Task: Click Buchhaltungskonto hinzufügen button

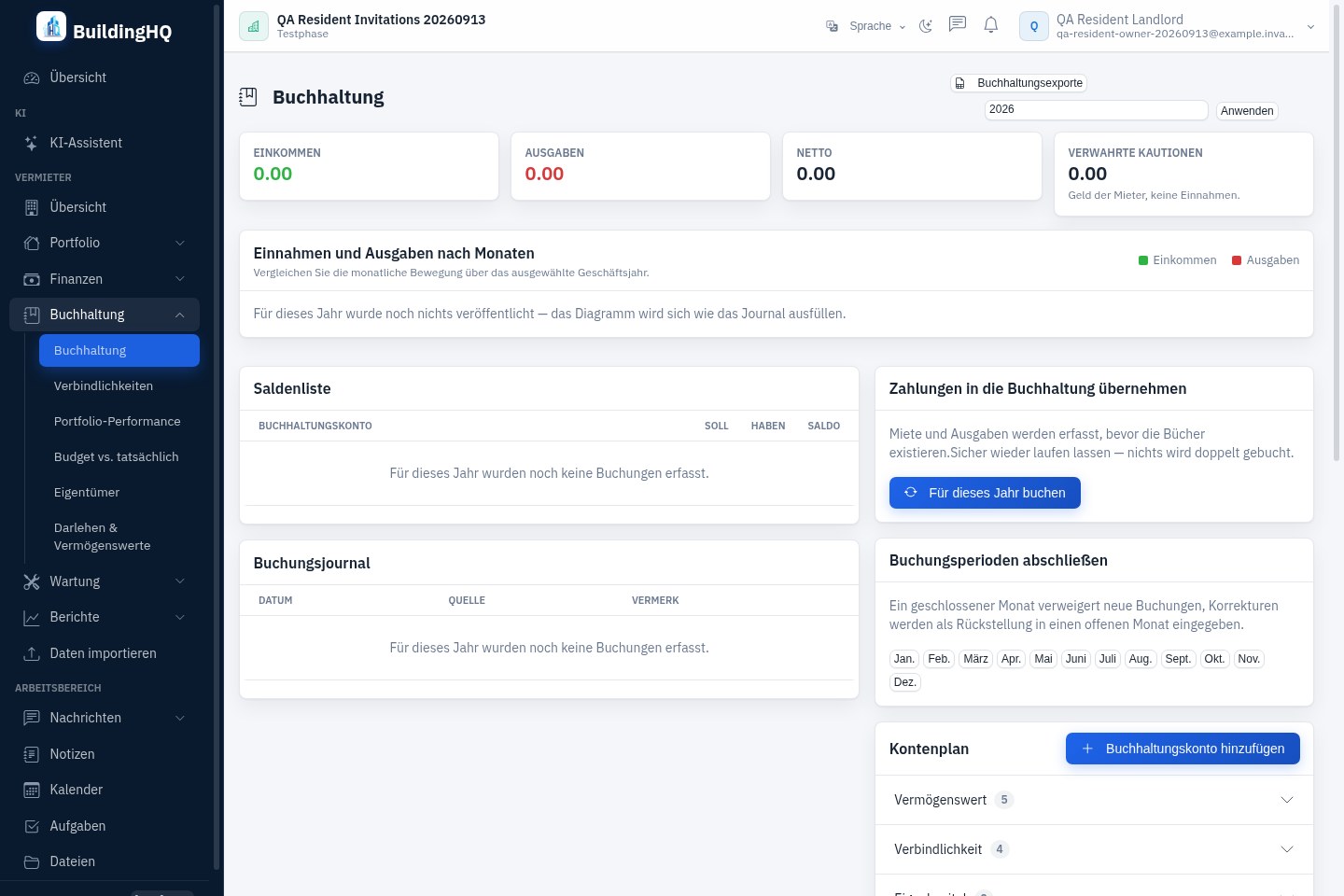Action: point(1183,749)
